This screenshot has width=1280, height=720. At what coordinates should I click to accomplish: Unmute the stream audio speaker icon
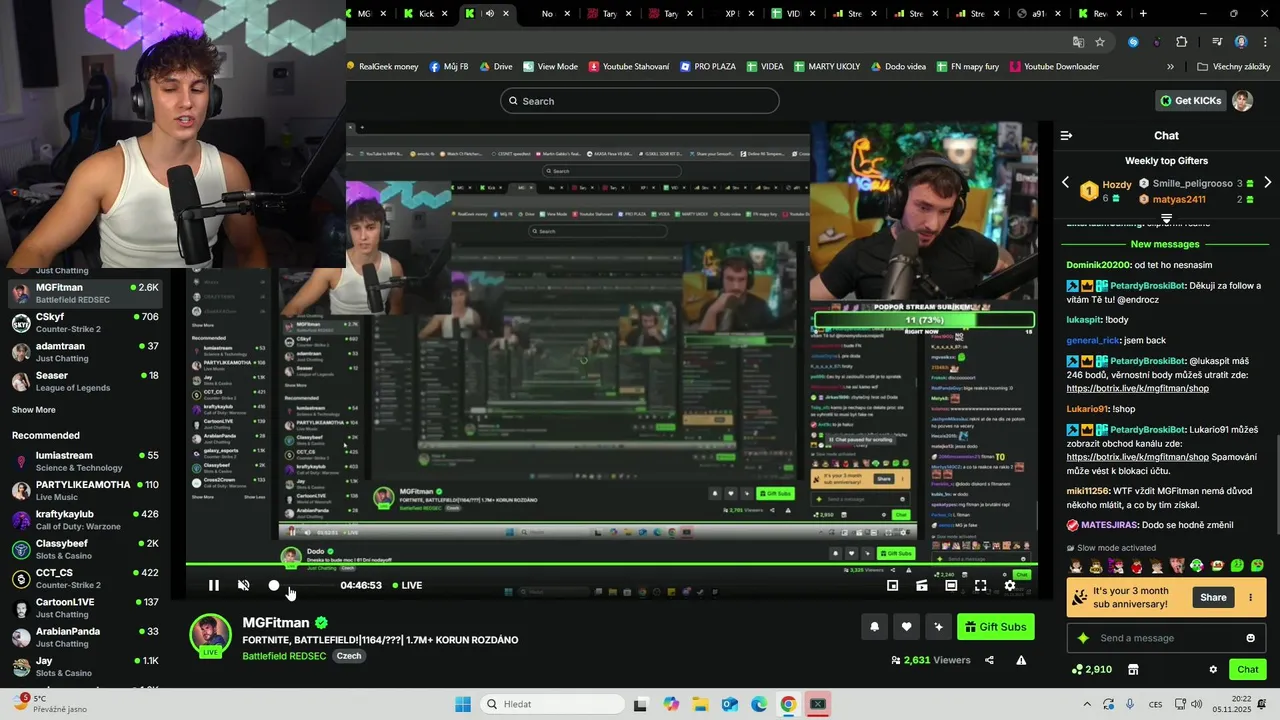coord(243,585)
